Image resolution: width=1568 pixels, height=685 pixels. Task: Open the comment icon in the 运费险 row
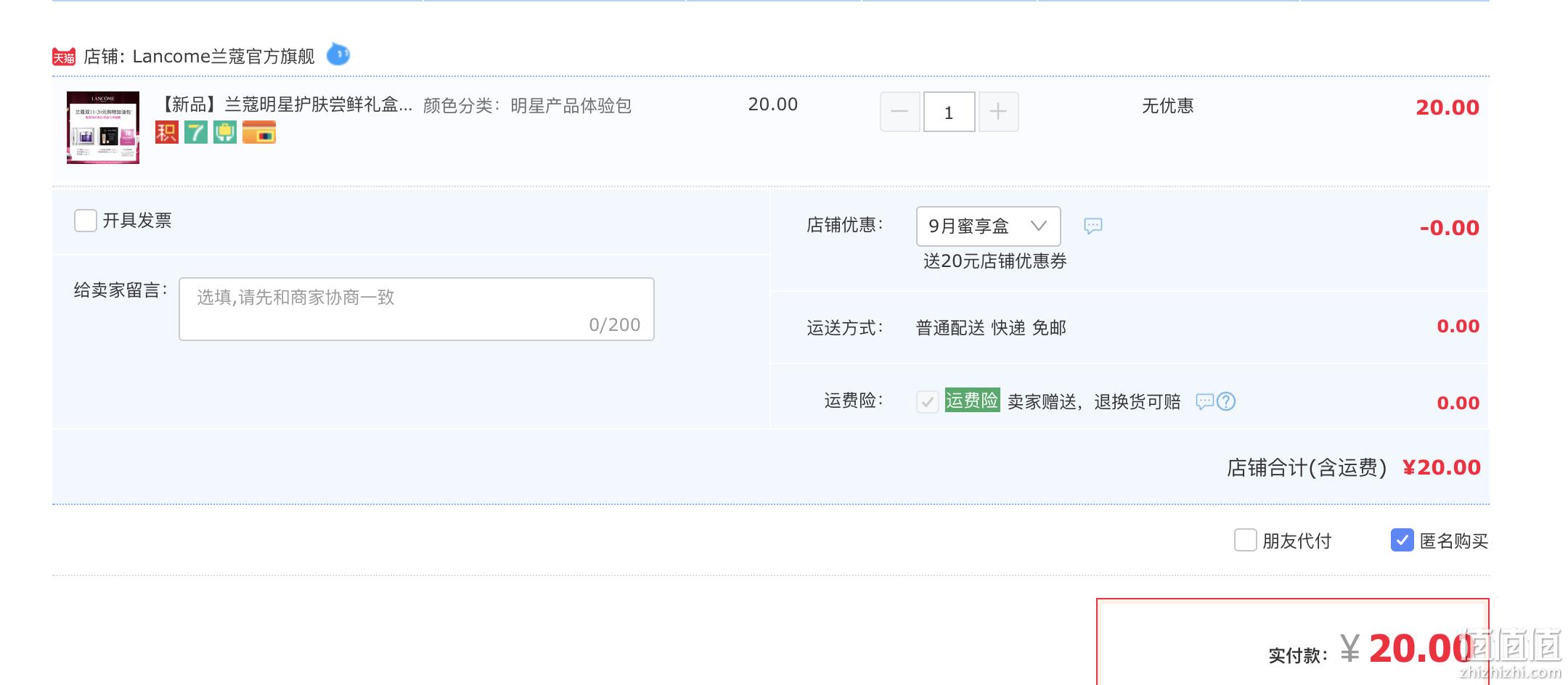click(x=1205, y=401)
